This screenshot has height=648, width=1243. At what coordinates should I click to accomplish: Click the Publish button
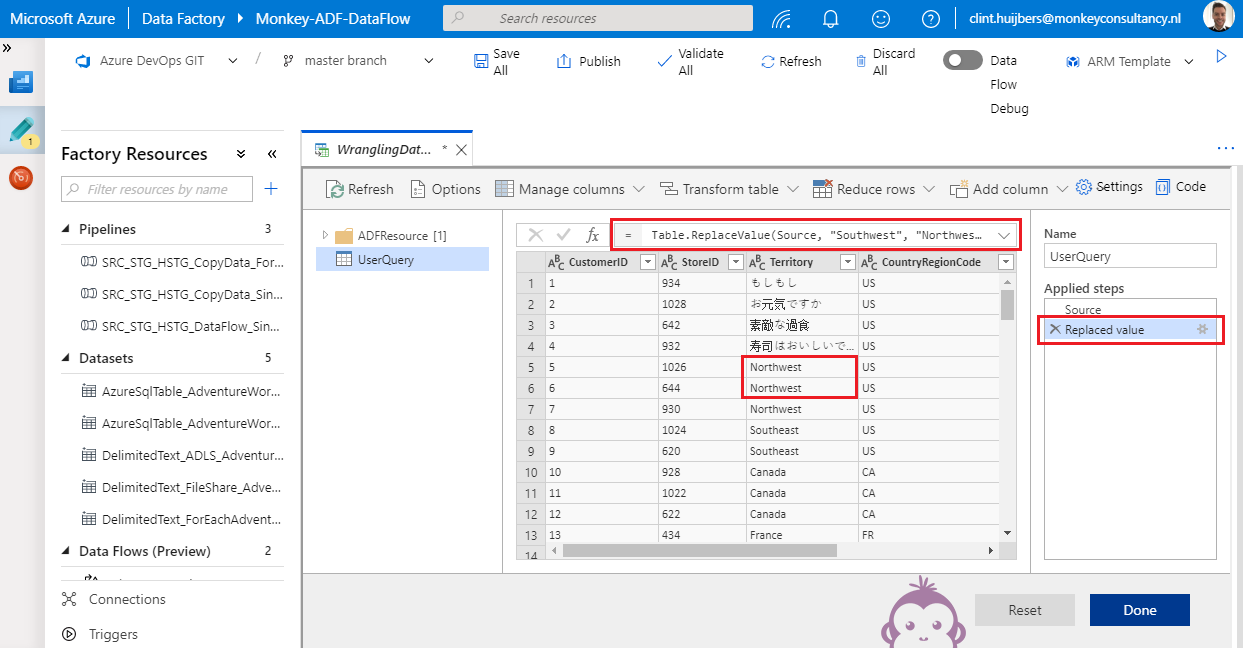588,61
